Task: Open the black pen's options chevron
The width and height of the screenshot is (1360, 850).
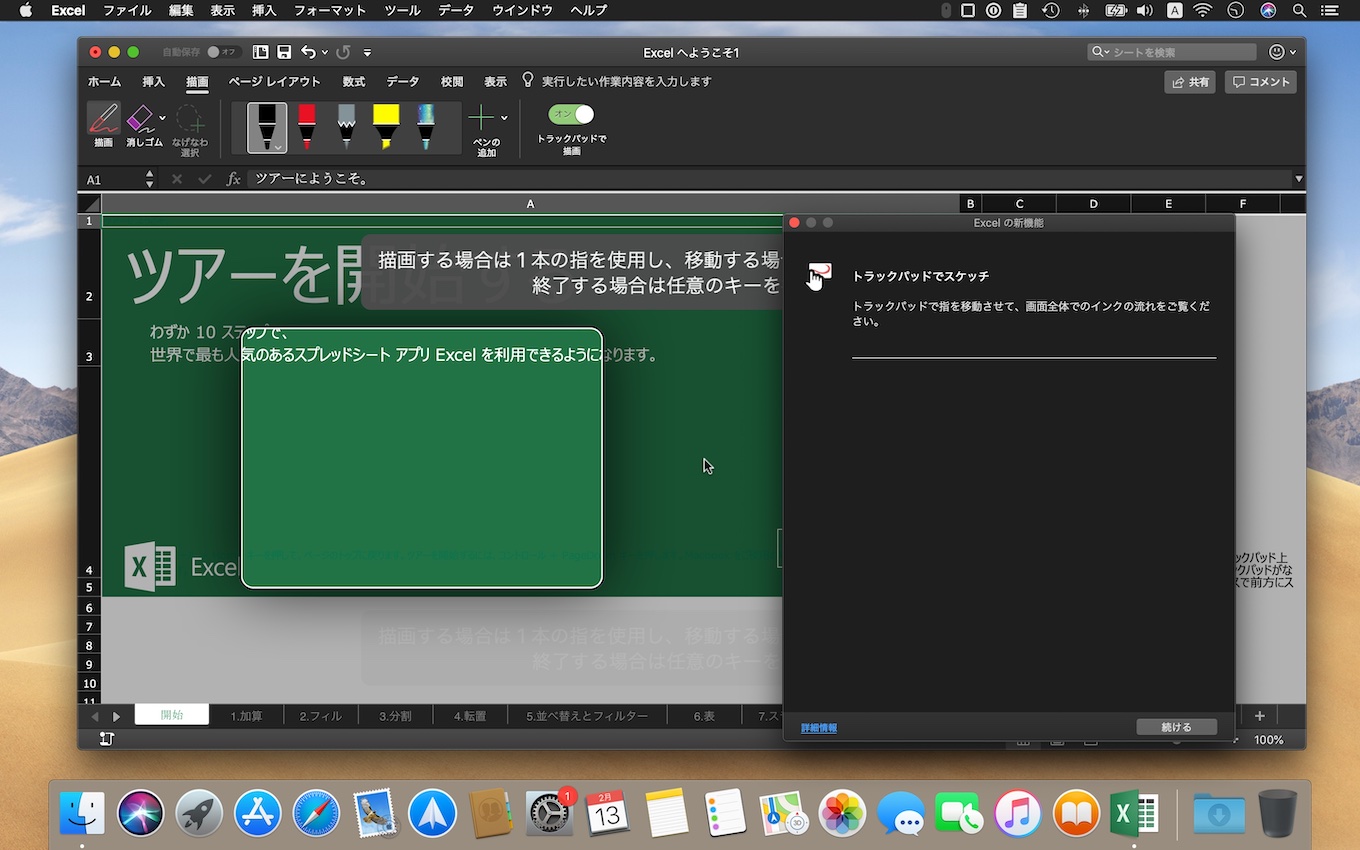Action: click(278, 146)
